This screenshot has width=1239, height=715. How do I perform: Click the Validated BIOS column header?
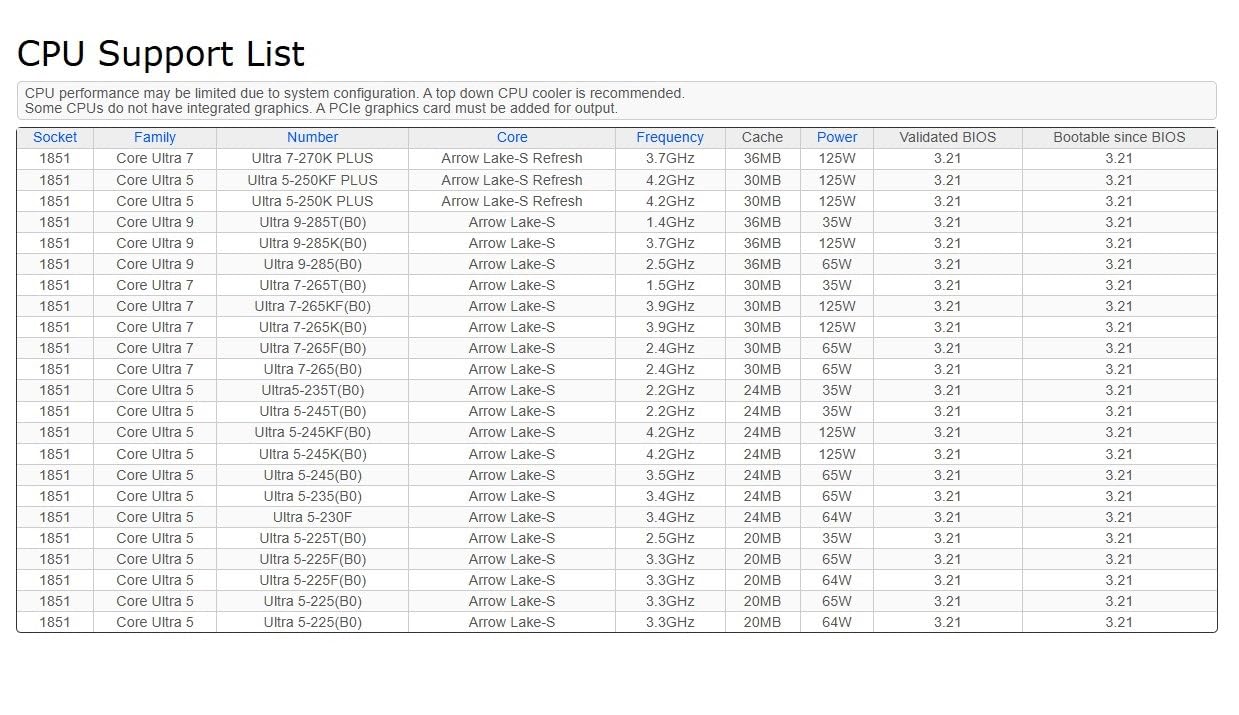coord(947,137)
